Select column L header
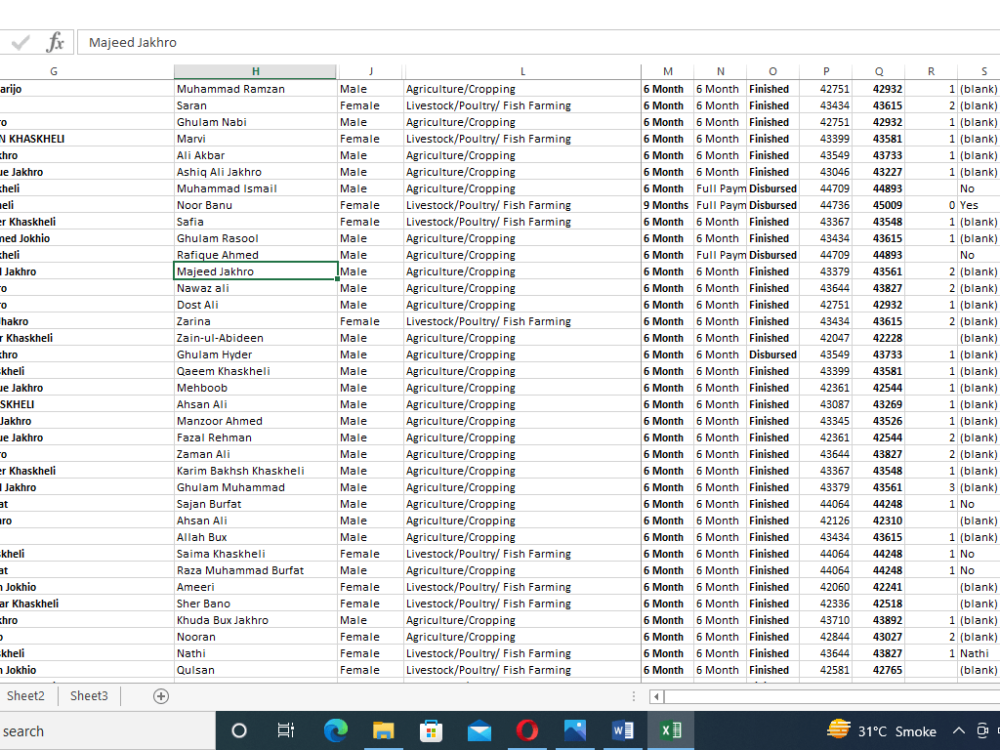This screenshot has width=1000, height=750. tap(522, 71)
